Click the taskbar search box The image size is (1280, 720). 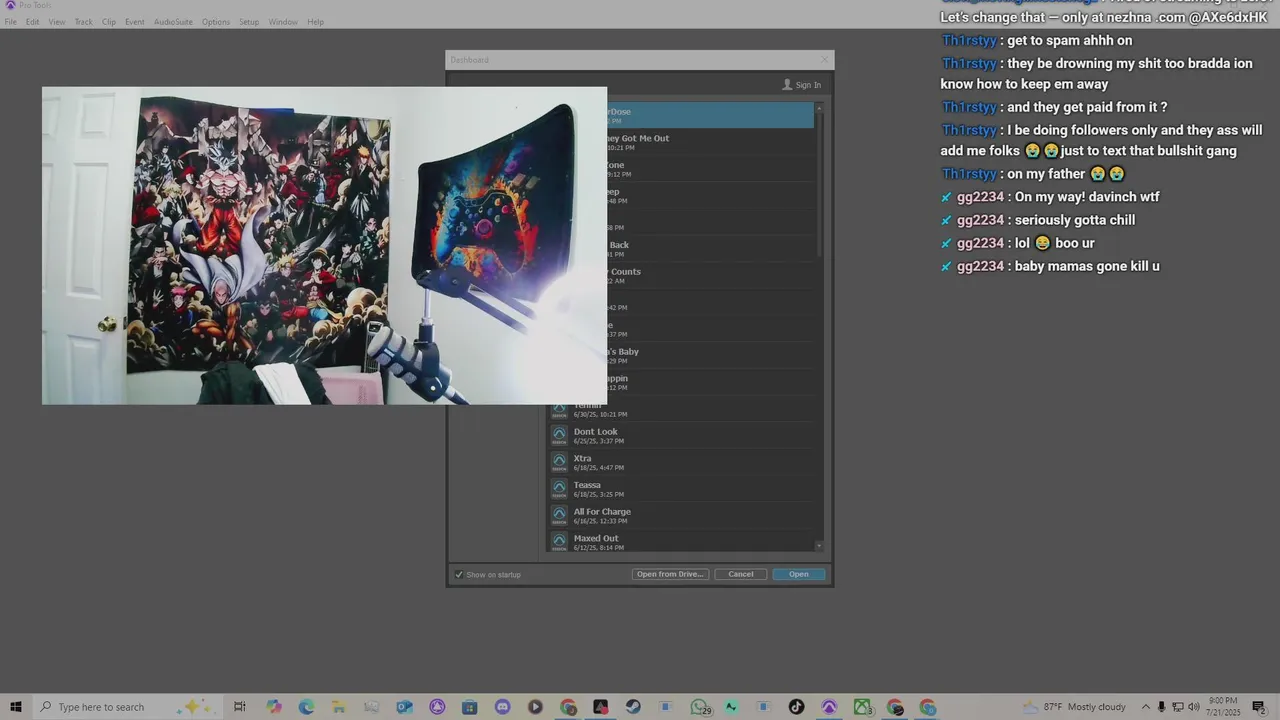coord(128,707)
